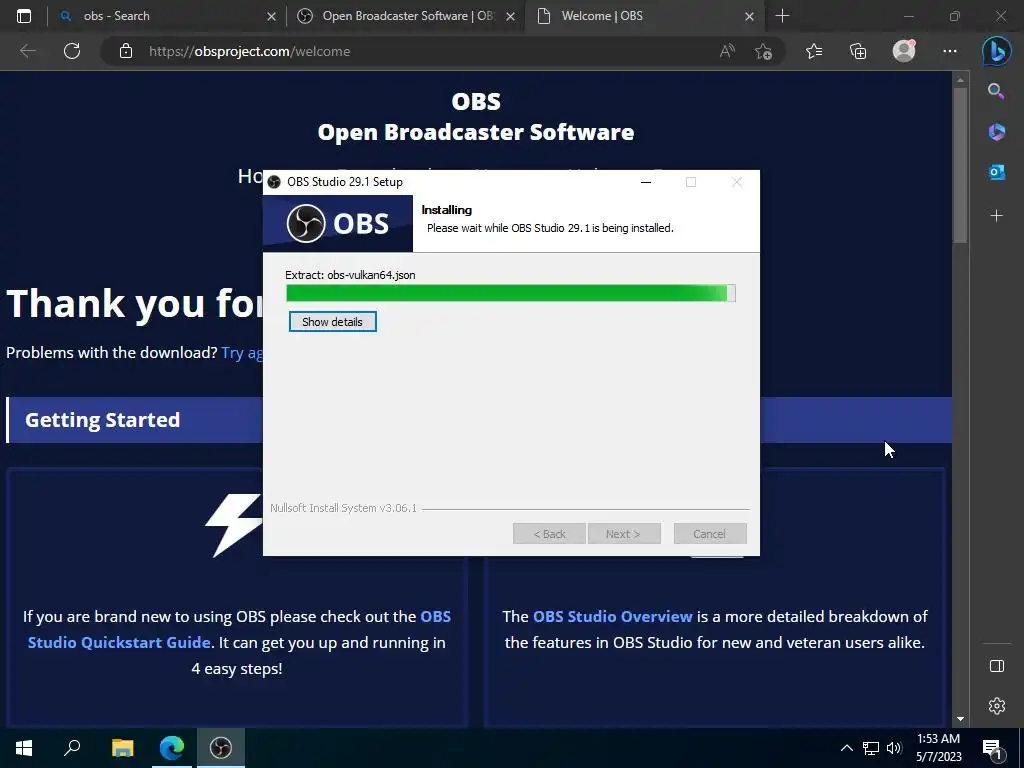
Task: Add this page to favorites
Action: click(x=763, y=51)
